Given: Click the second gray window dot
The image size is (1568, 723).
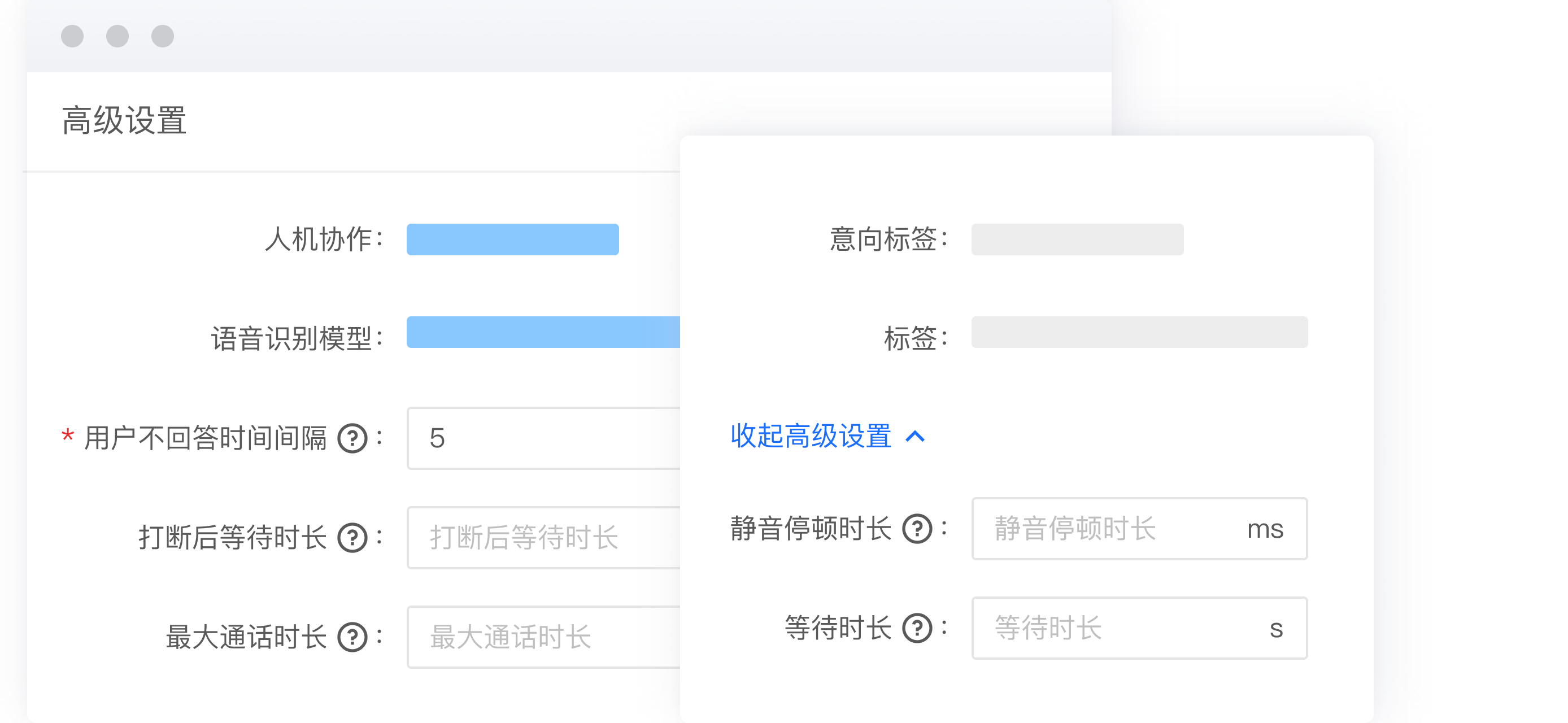Looking at the screenshot, I should coord(117,36).
